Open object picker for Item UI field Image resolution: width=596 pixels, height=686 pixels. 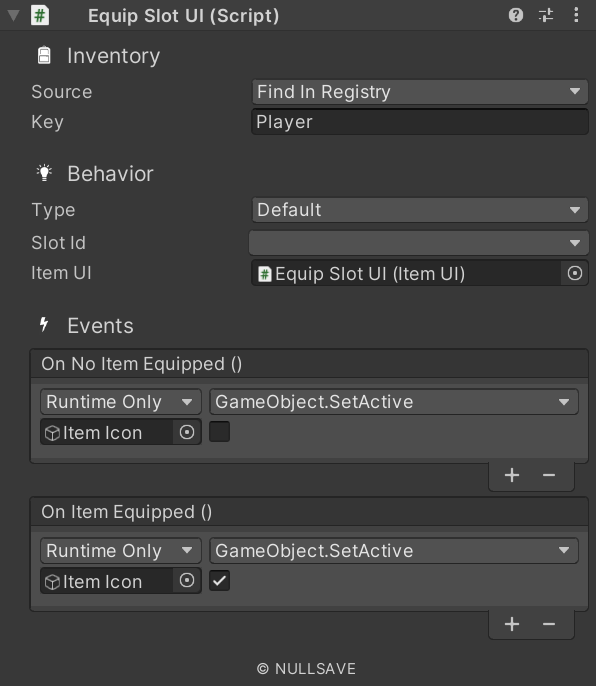click(x=575, y=273)
